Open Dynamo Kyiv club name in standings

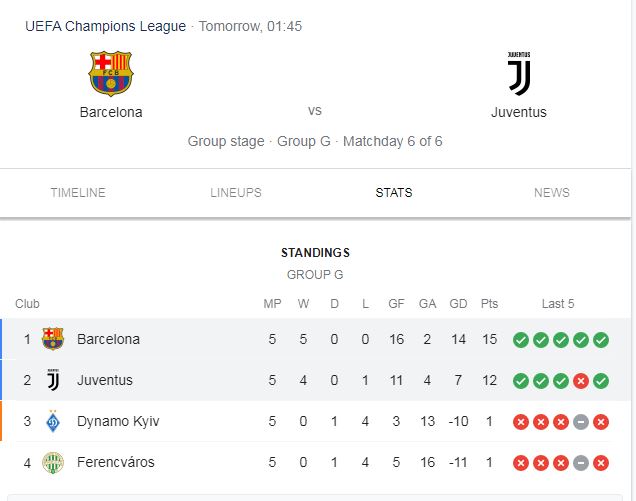tap(118, 421)
